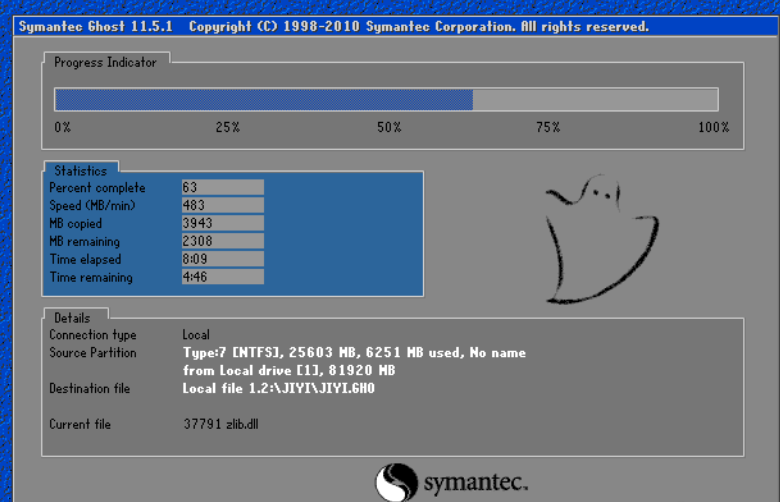Click the 25% progress marker

(x=228, y=127)
